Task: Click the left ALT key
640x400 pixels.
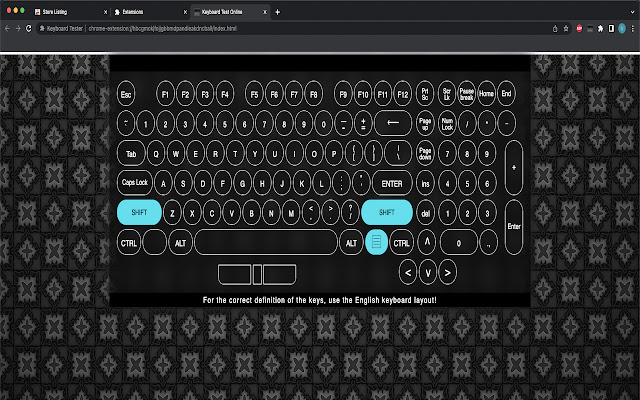Action: pyautogui.click(x=180, y=242)
